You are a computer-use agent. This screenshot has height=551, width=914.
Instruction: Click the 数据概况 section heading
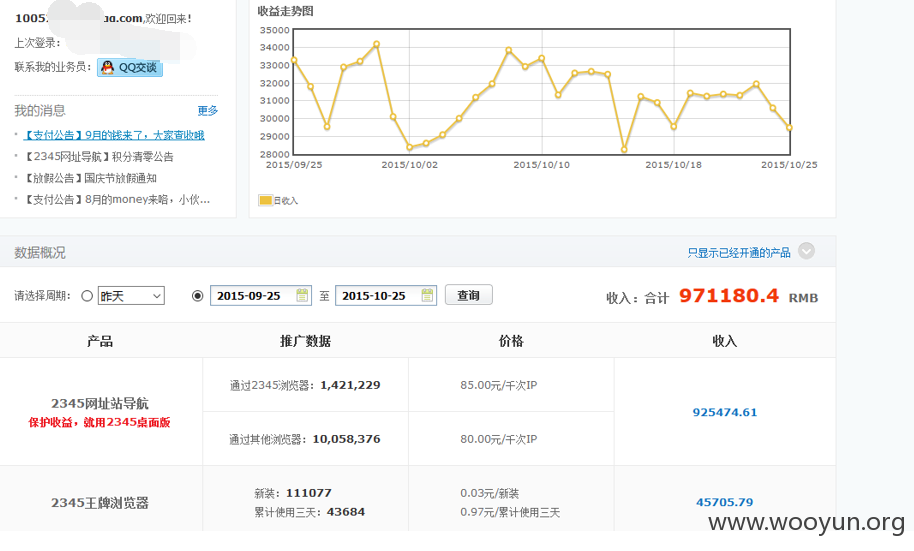(40, 252)
